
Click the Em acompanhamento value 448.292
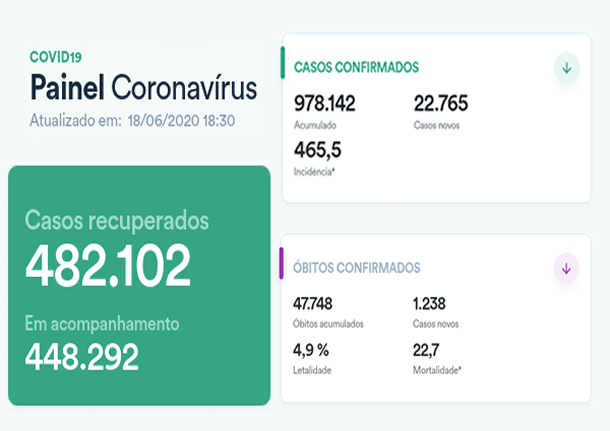pyautogui.click(x=82, y=356)
